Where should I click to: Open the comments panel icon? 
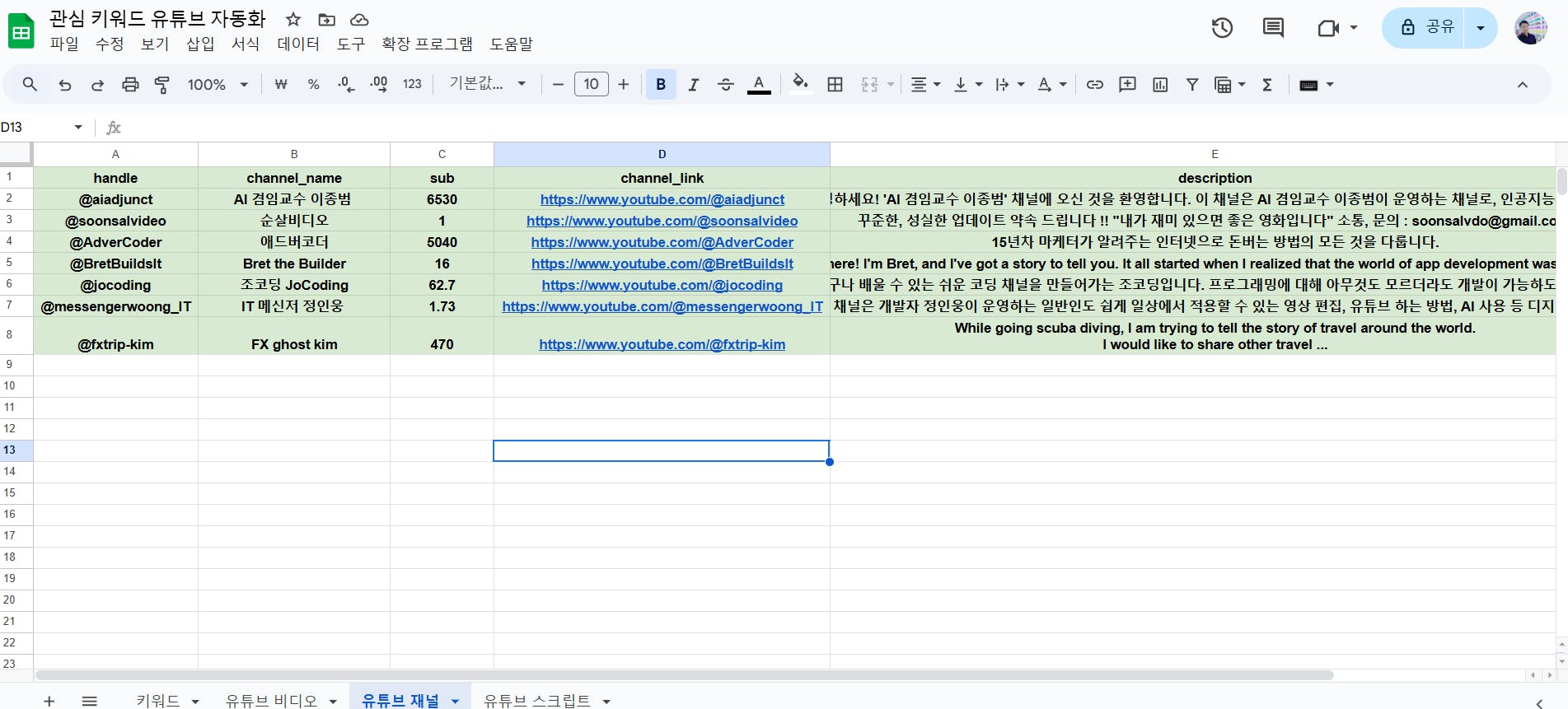click(1273, 28)
